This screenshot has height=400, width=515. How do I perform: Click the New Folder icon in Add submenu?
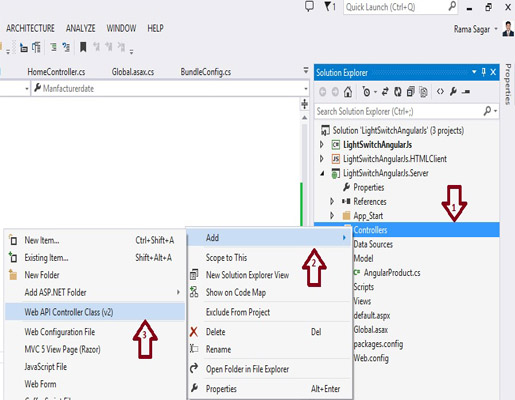(13, 274)
